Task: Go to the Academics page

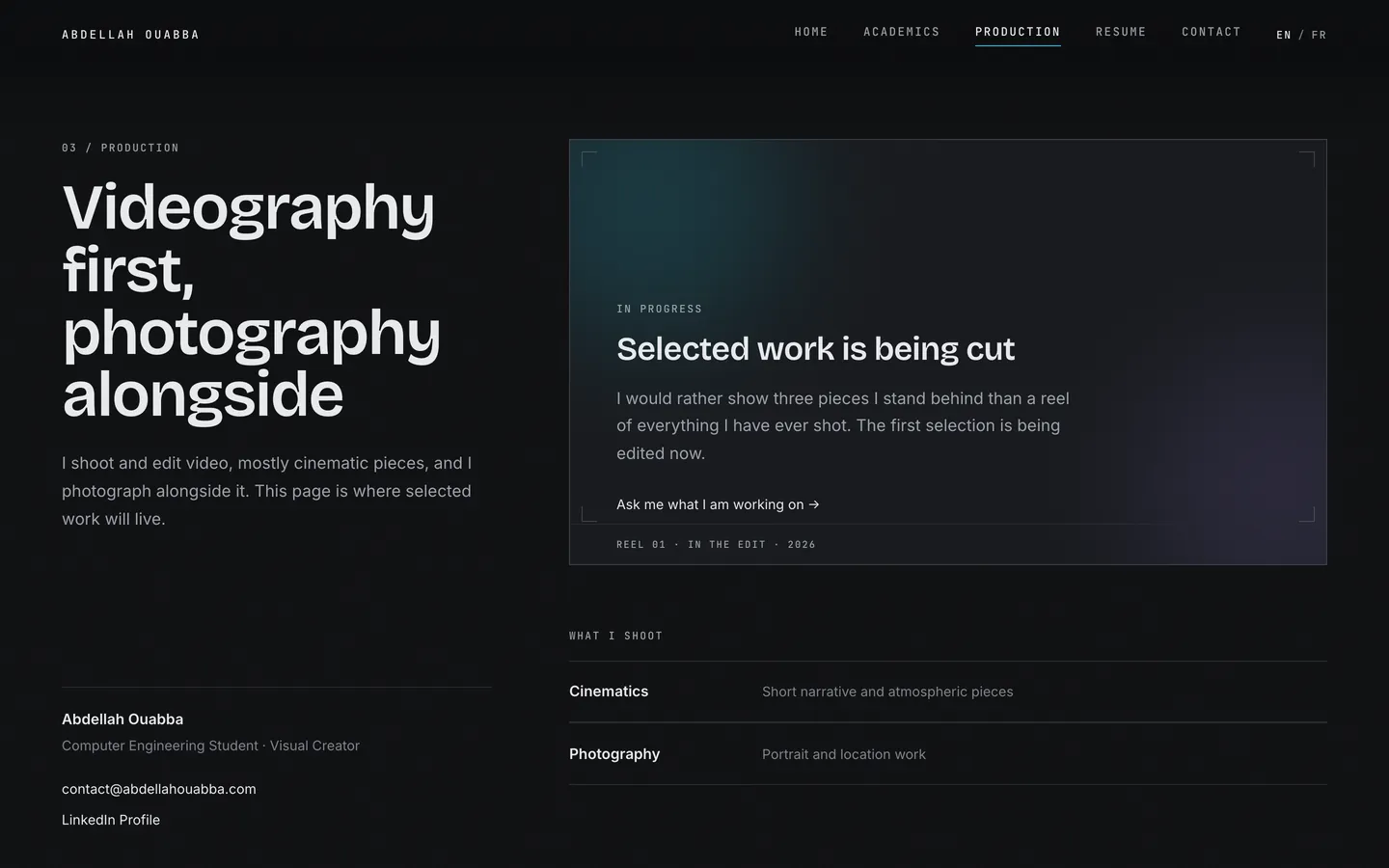Action: (x=902, y=32)
